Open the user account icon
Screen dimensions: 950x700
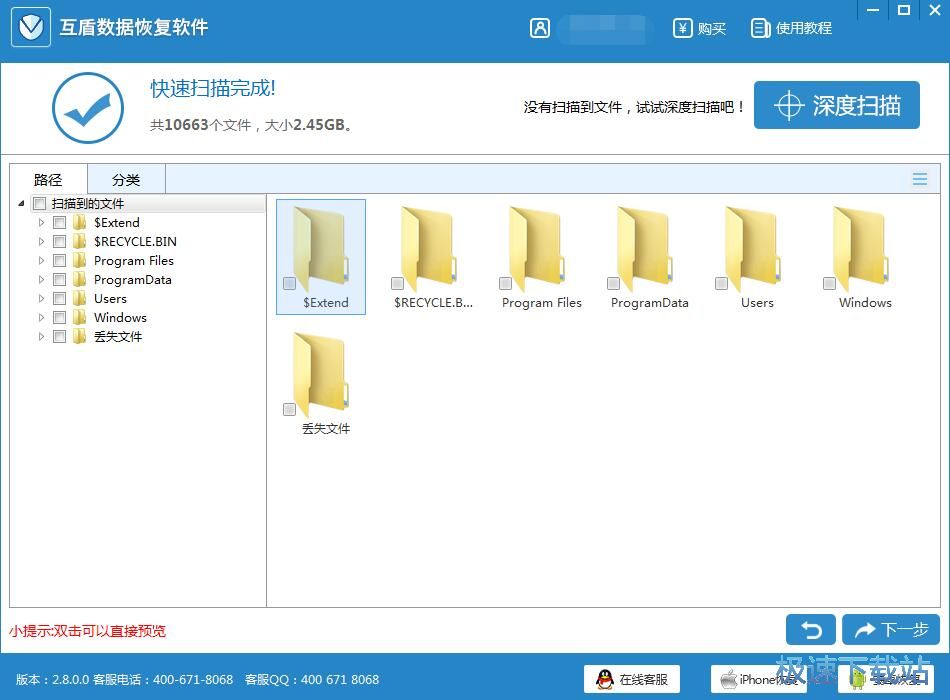(540, 28)
